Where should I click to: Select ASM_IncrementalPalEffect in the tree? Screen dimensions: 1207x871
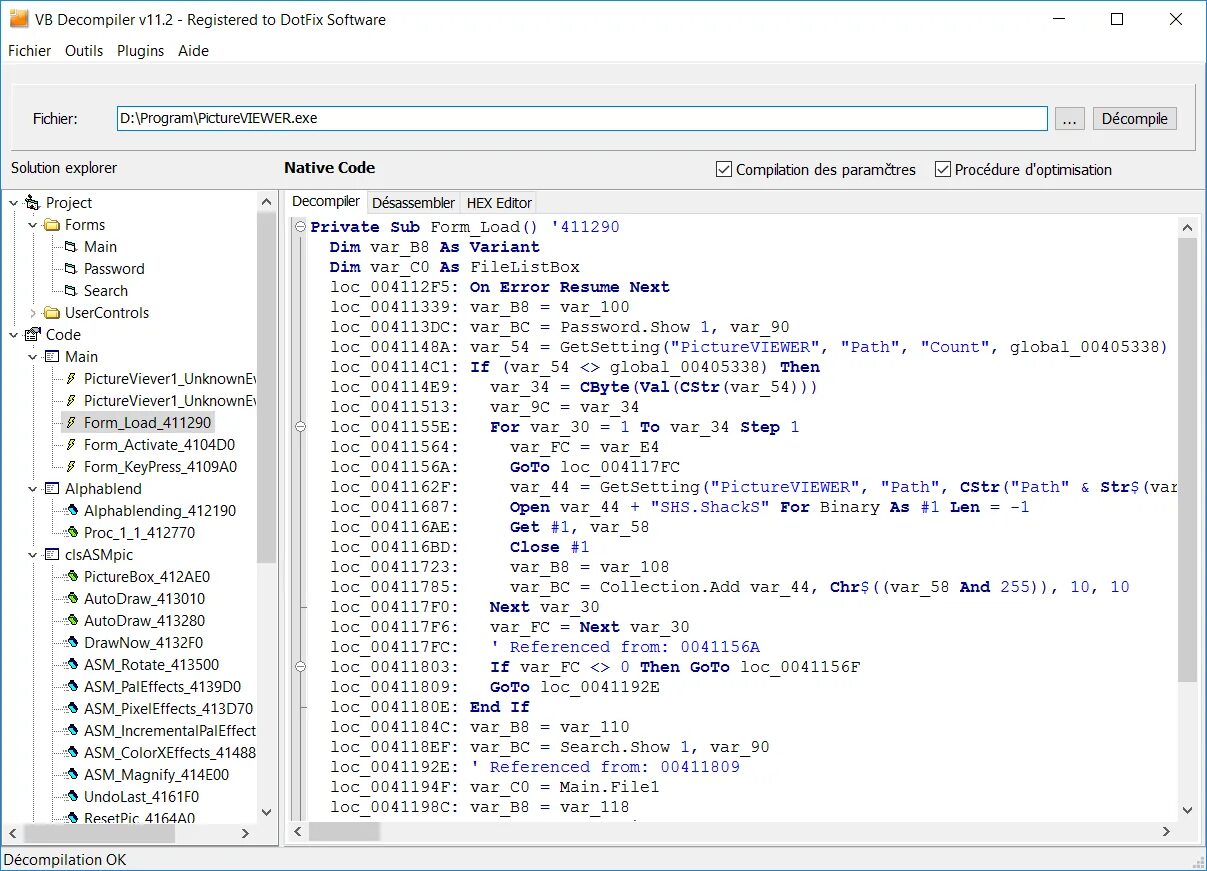pos(170,731)
